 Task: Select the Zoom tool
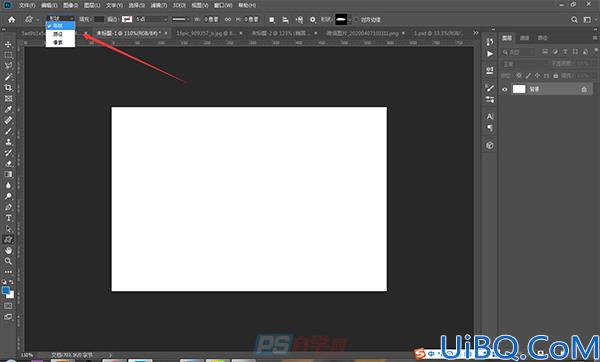pos(8,261)
